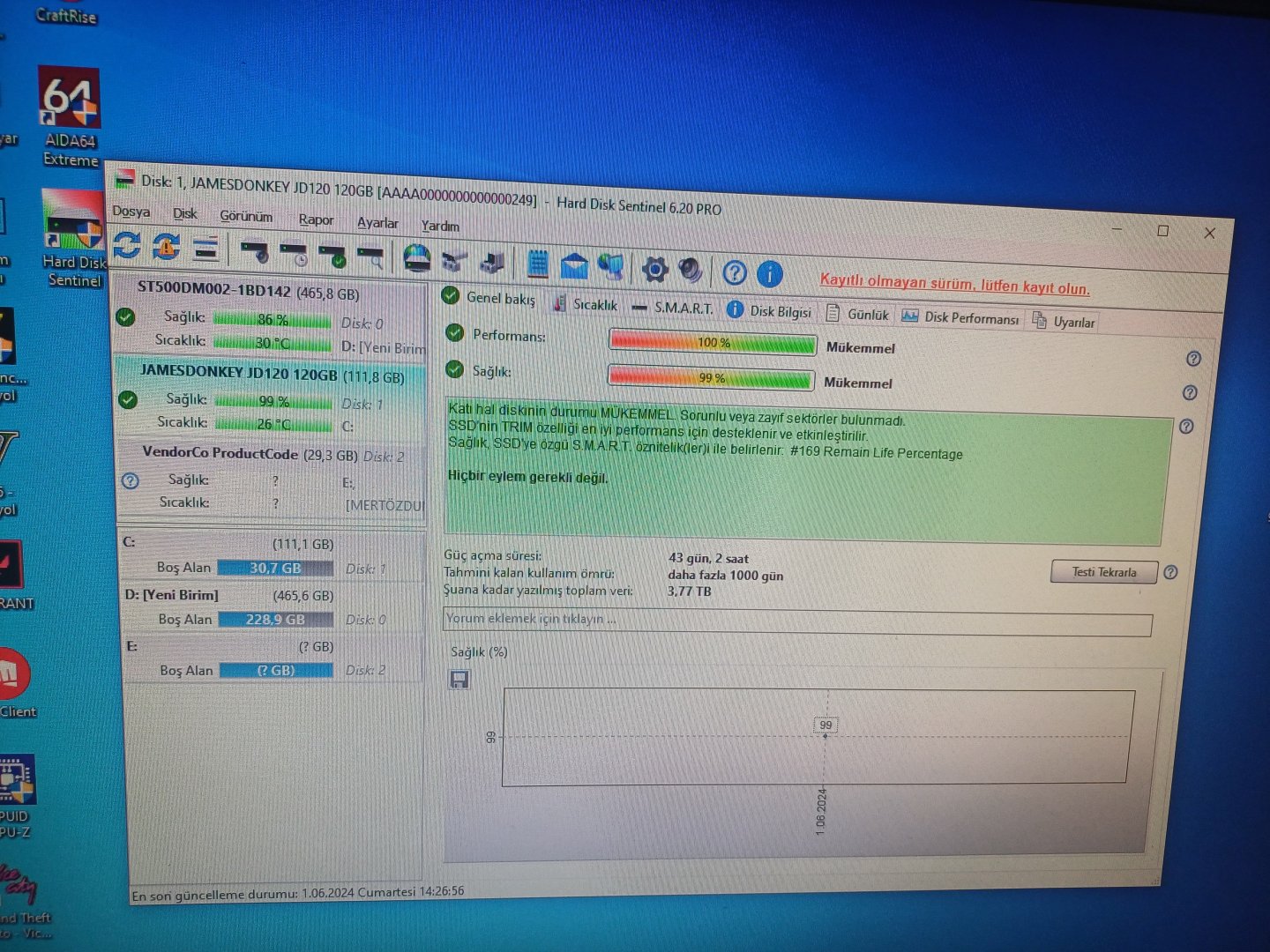Click the Testi Tekrarla button
Viewport: 1270px width, 952px height.
tap(1104, 572)
